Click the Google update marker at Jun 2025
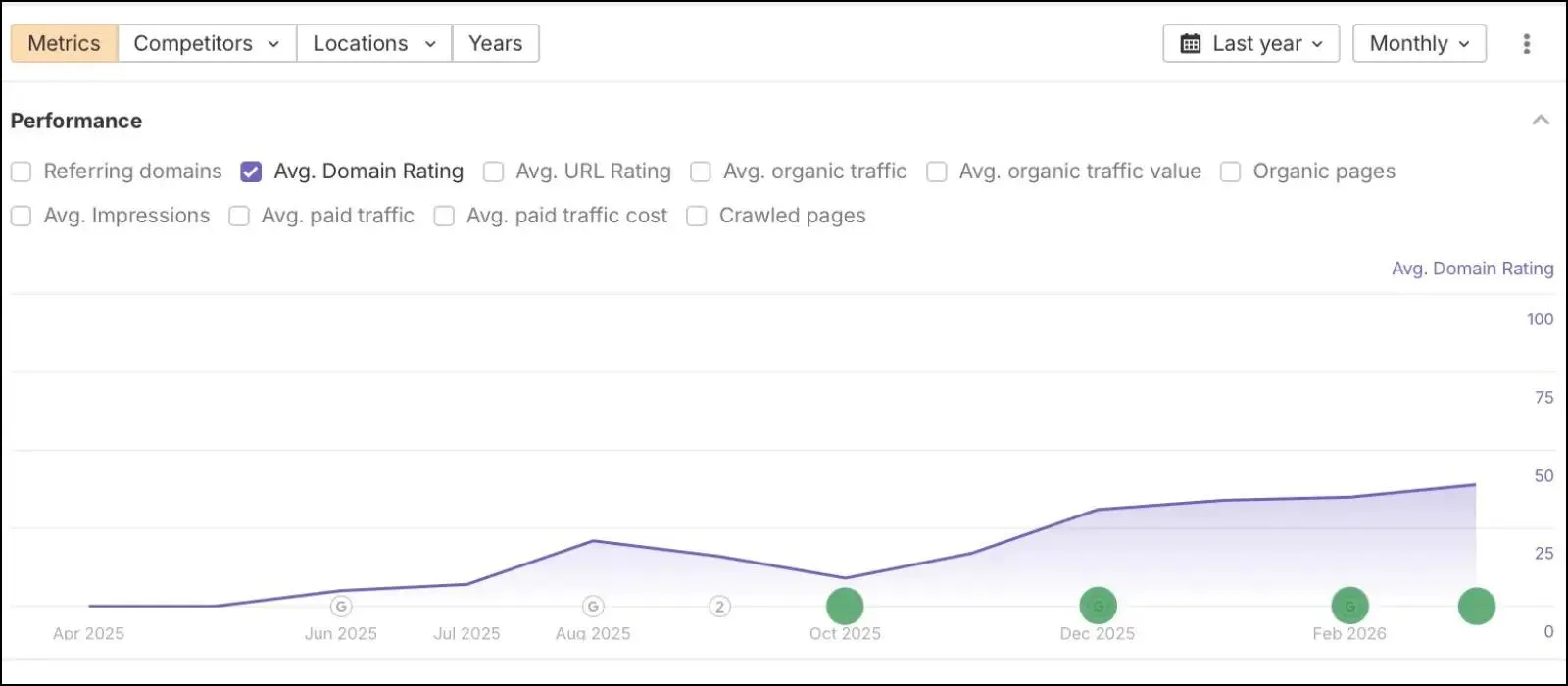 click(x=341, y=607)
